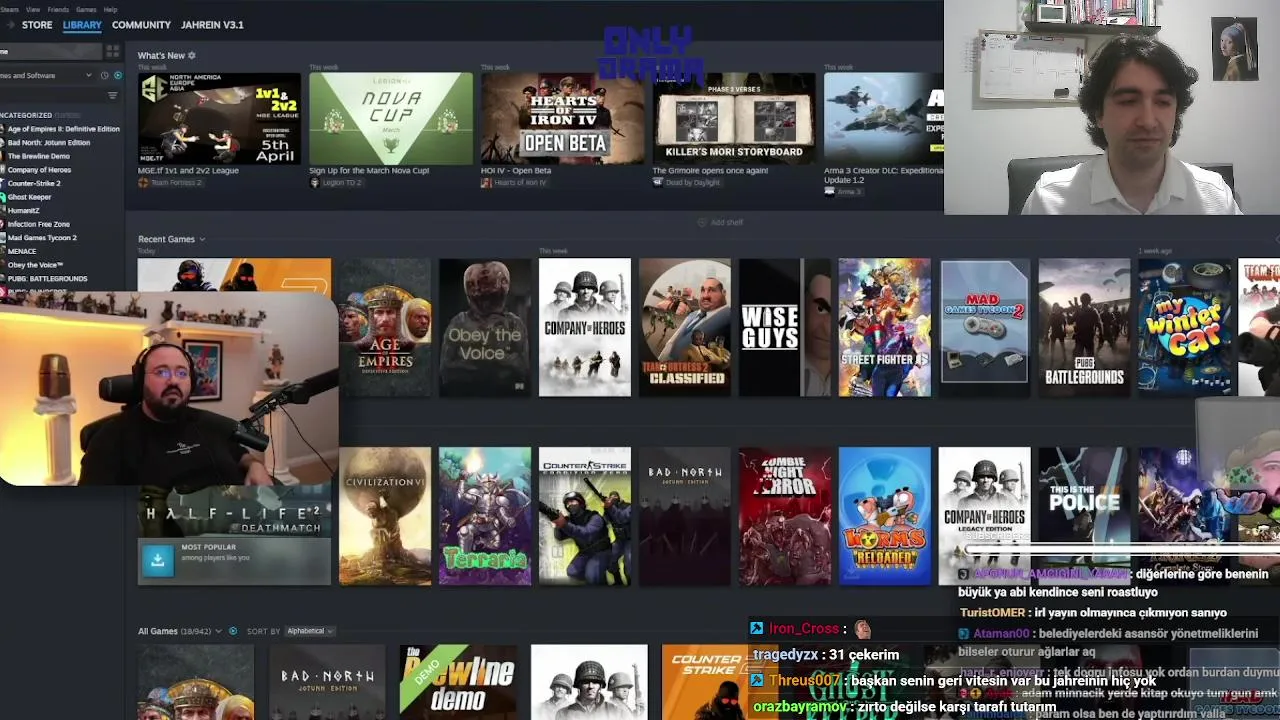Open the sidebar advanced filter icon
The height and width of the screenshot is (720, 1280).
click(x=112, y=95)
